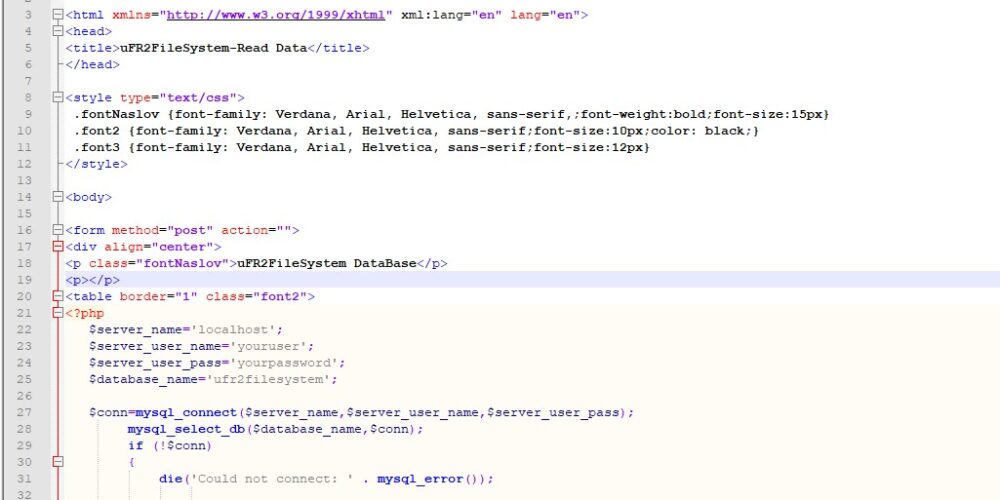This screenshot has width=1000, height=500.
Task: Click the closing '</head>' tag
Action: (x=92, y=64)
